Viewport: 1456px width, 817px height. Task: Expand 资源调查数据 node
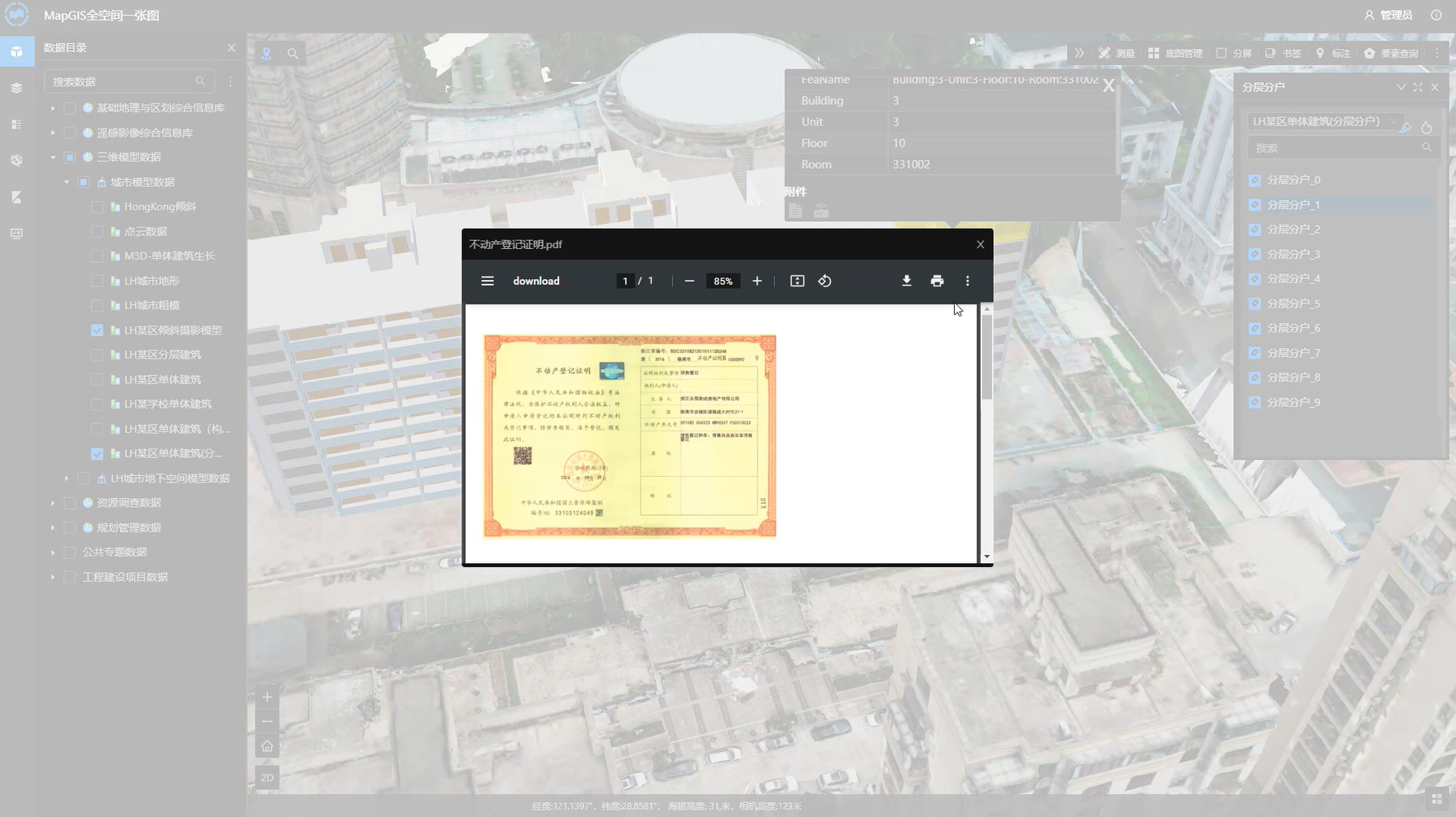(53, 503)
